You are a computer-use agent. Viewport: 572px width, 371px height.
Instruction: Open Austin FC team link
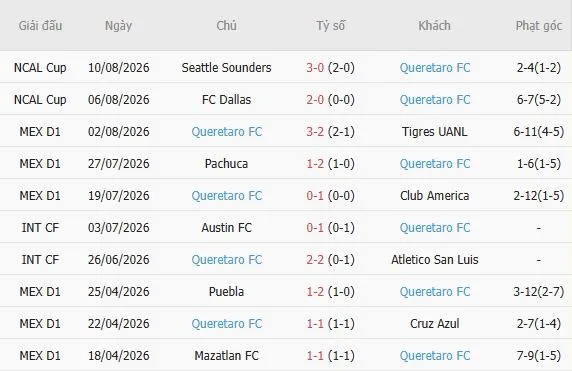226,228
